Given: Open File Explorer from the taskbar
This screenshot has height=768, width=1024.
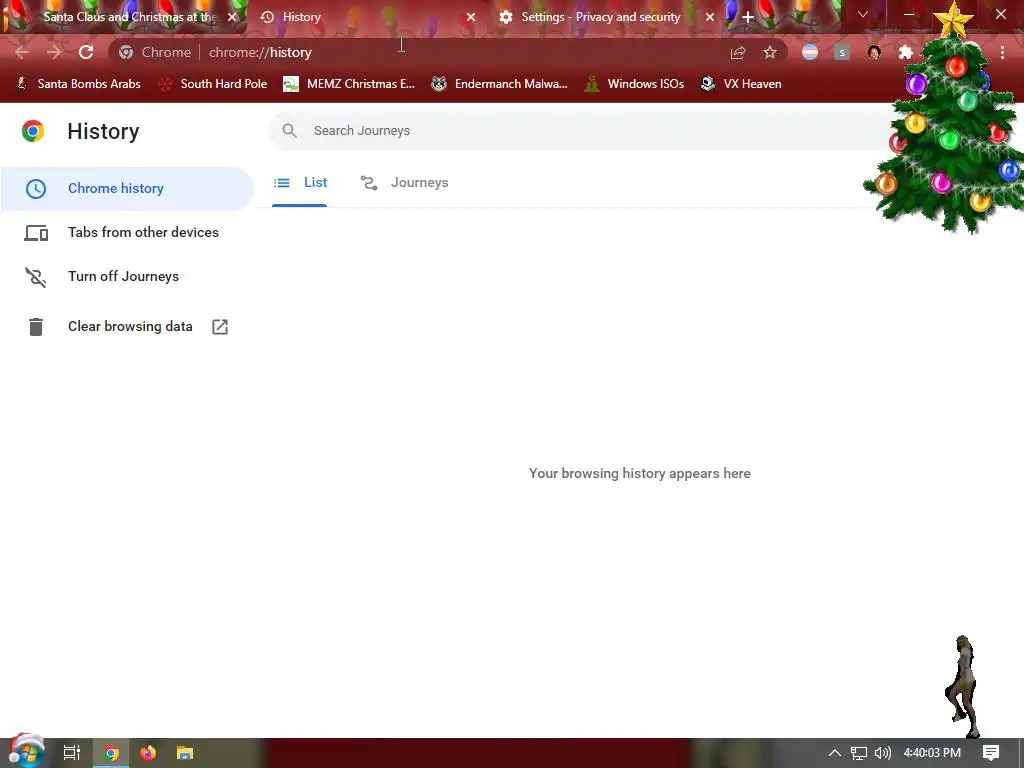Looking at the screenshot, I should point(185,753).
